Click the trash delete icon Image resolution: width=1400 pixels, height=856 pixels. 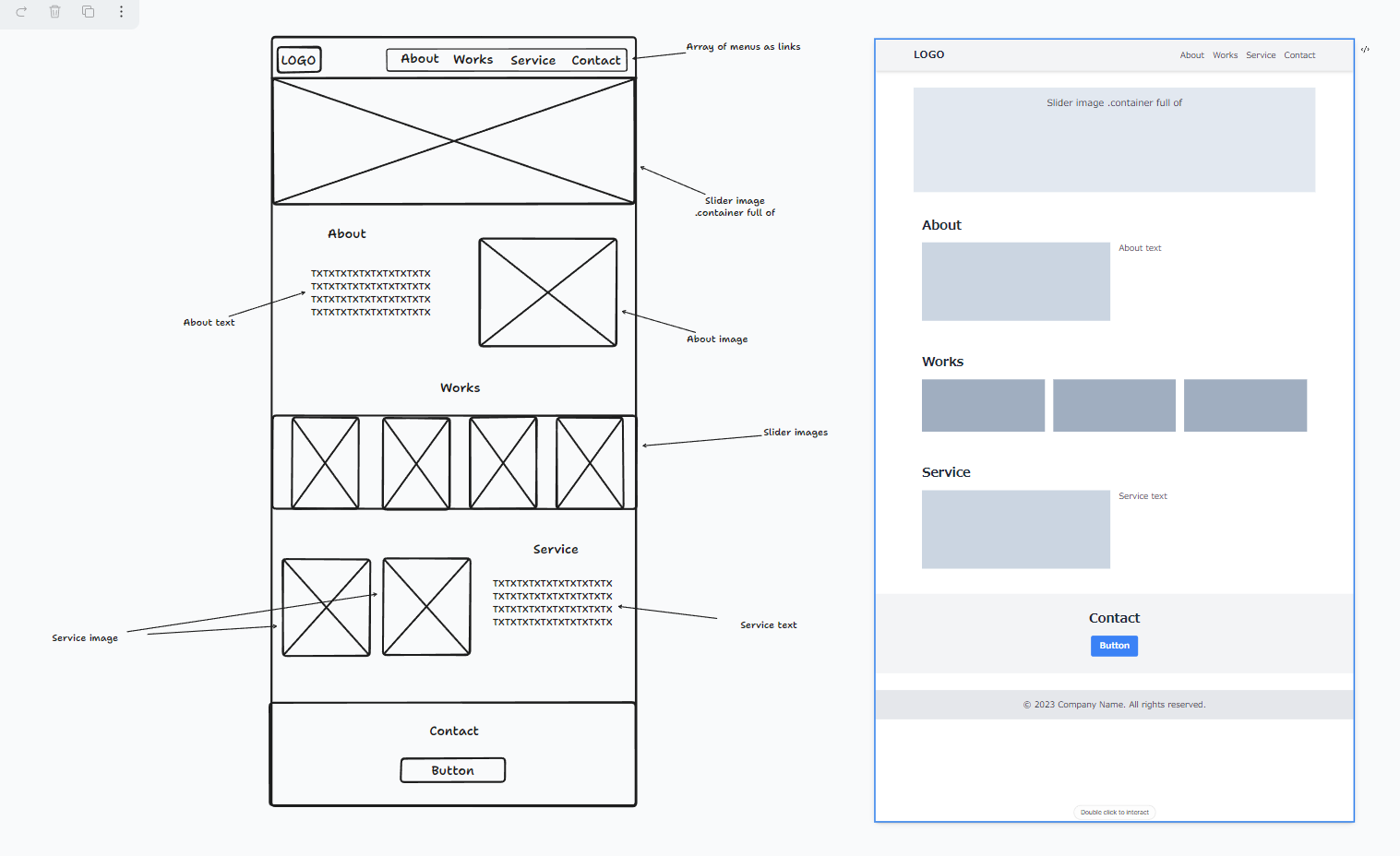point(54,12)
